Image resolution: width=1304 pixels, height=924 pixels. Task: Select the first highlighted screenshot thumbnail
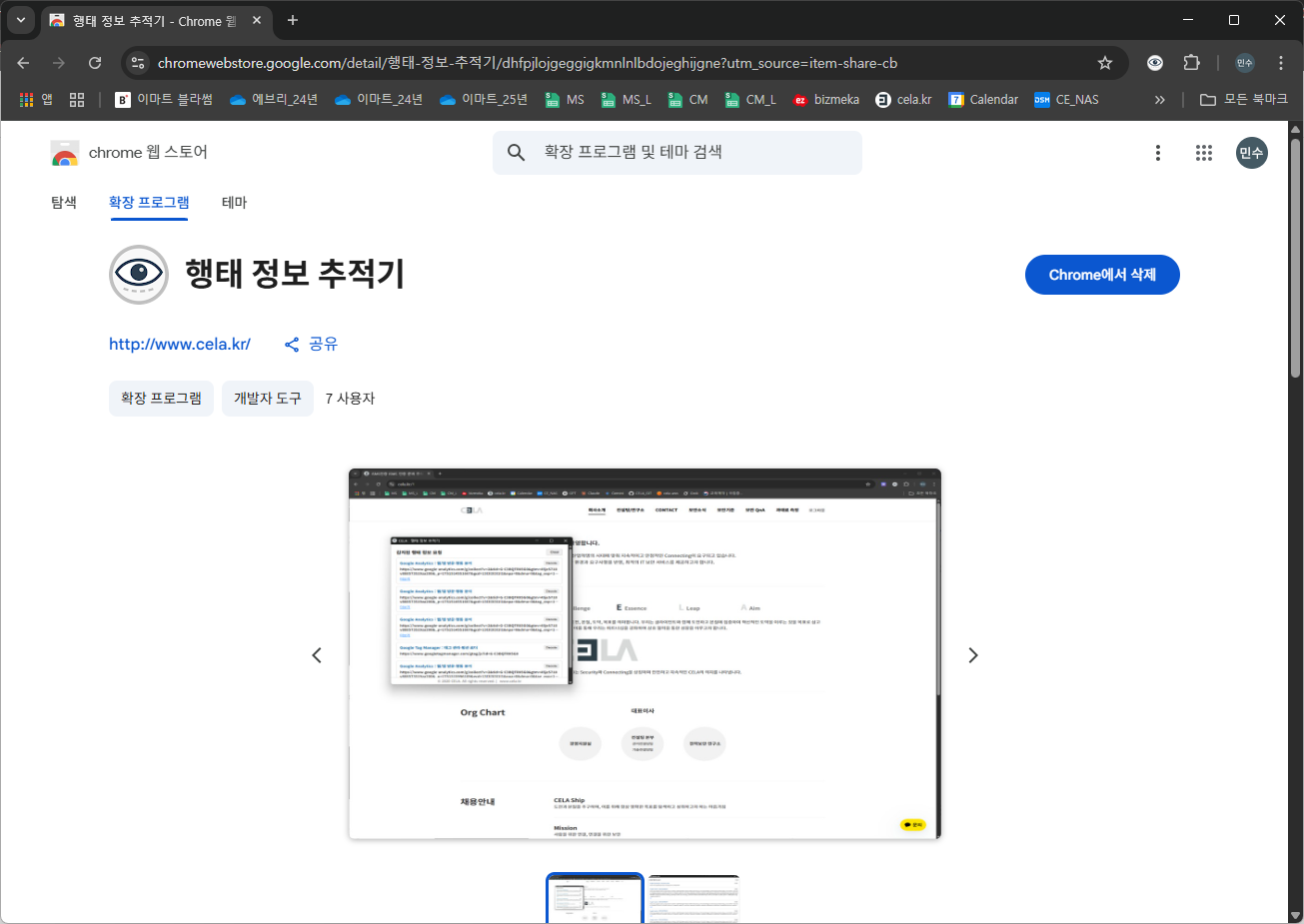[596, 898]
